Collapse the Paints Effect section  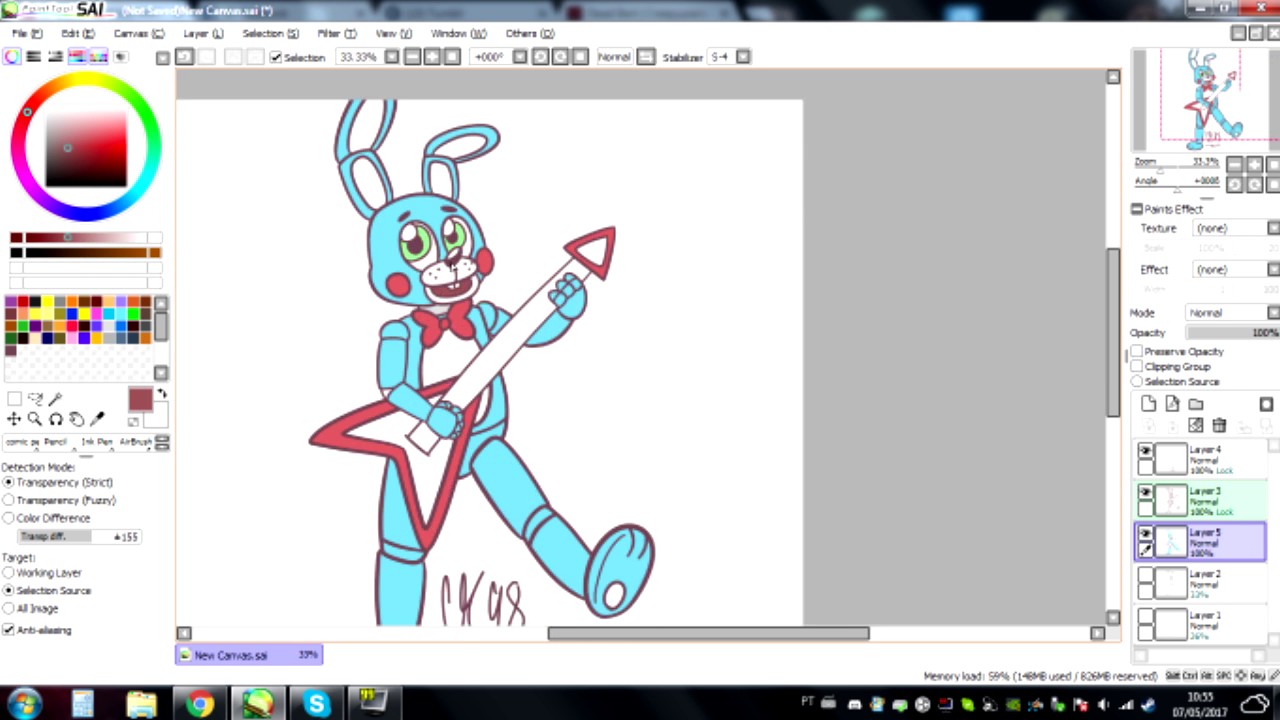(x=1137, y=209)
